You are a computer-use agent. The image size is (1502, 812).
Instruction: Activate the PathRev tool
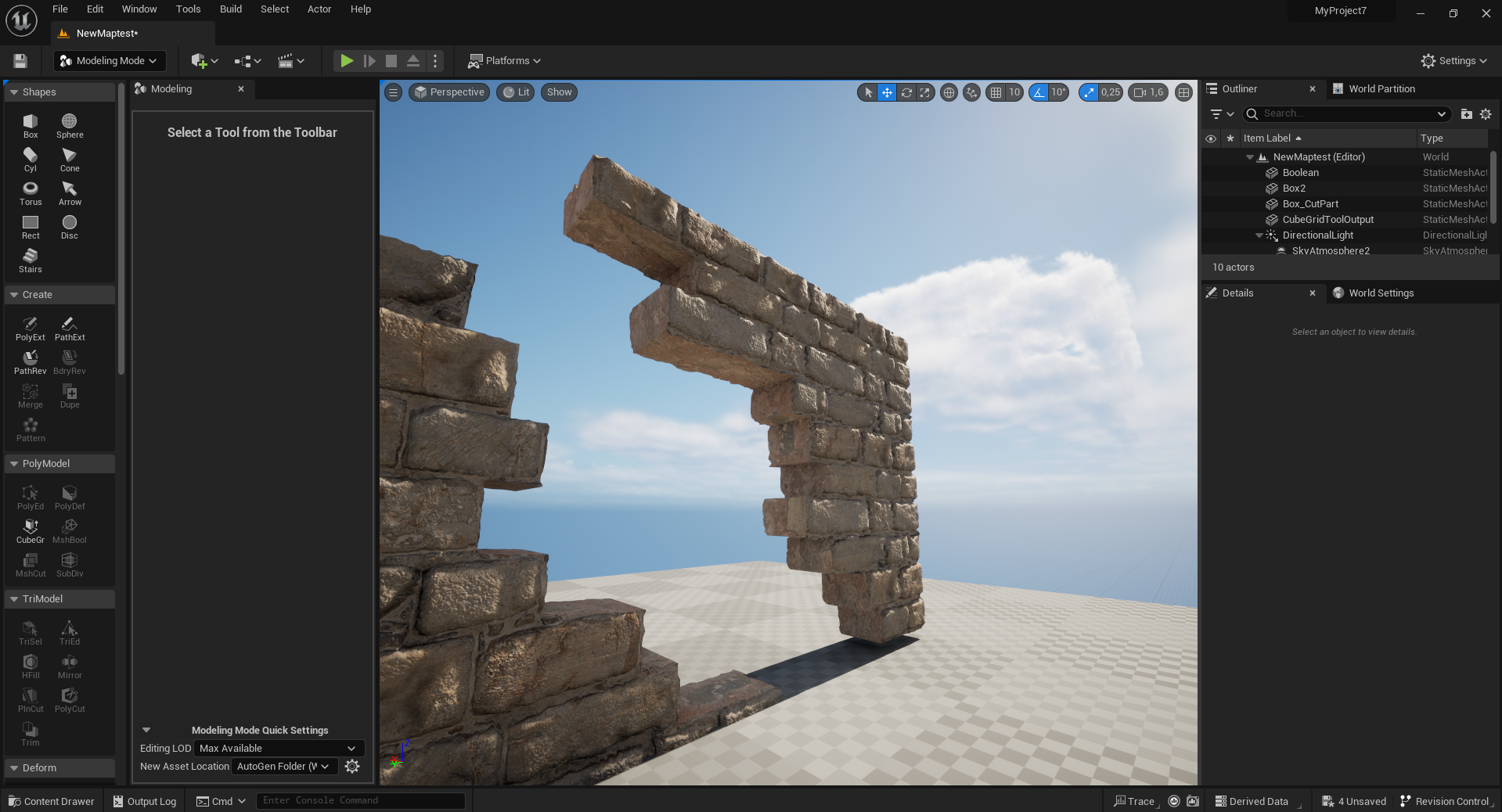tap(31, 362)
